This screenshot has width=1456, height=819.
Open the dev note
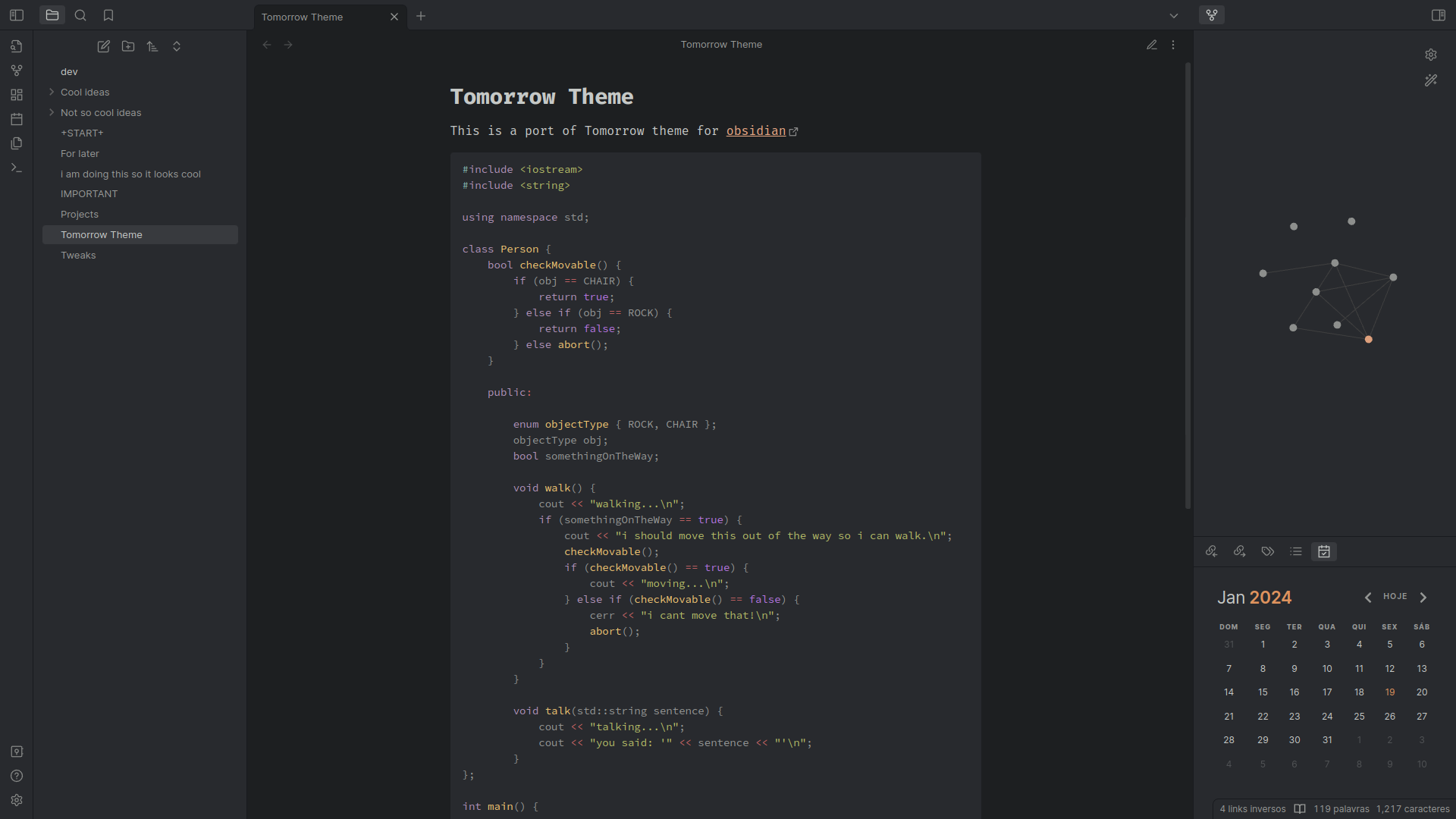[x=140, y=71]
